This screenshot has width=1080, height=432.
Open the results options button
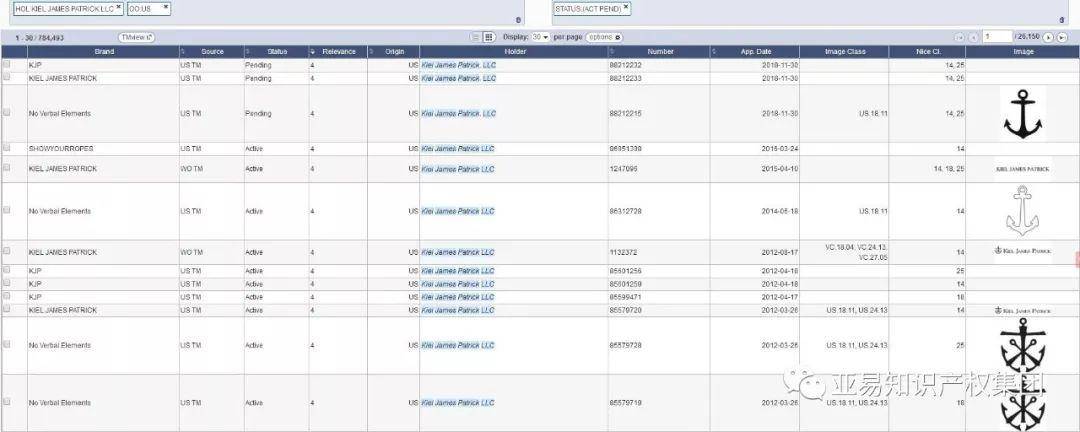604,37
